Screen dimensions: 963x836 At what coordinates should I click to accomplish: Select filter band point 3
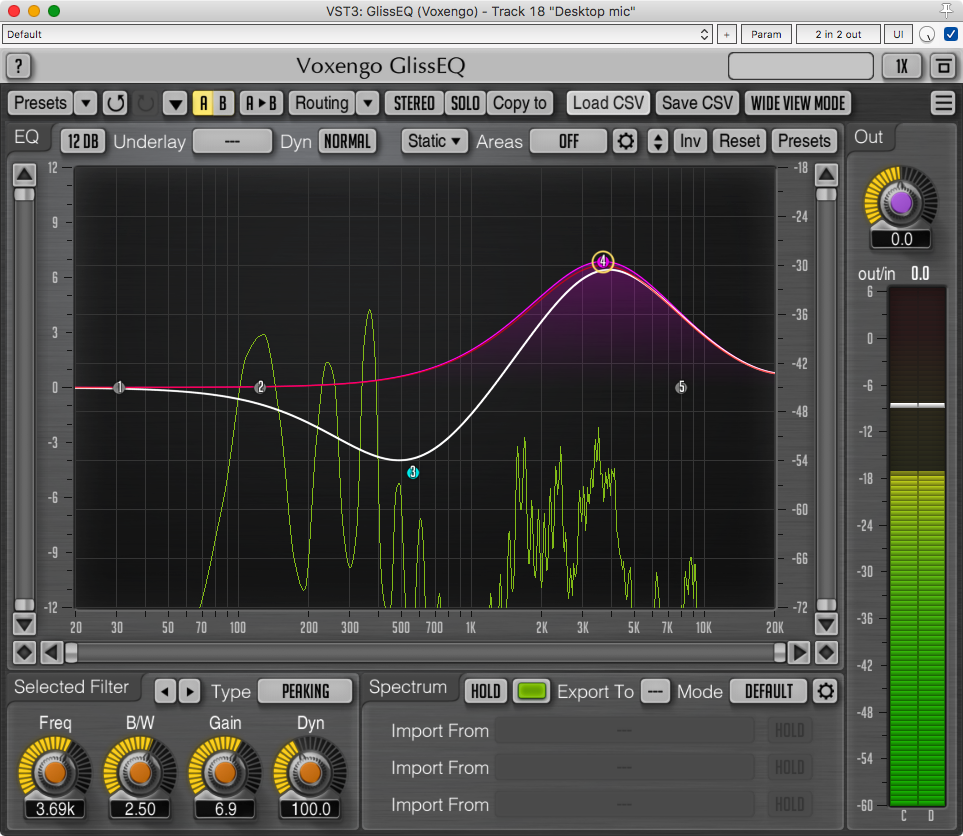(413, 472)
